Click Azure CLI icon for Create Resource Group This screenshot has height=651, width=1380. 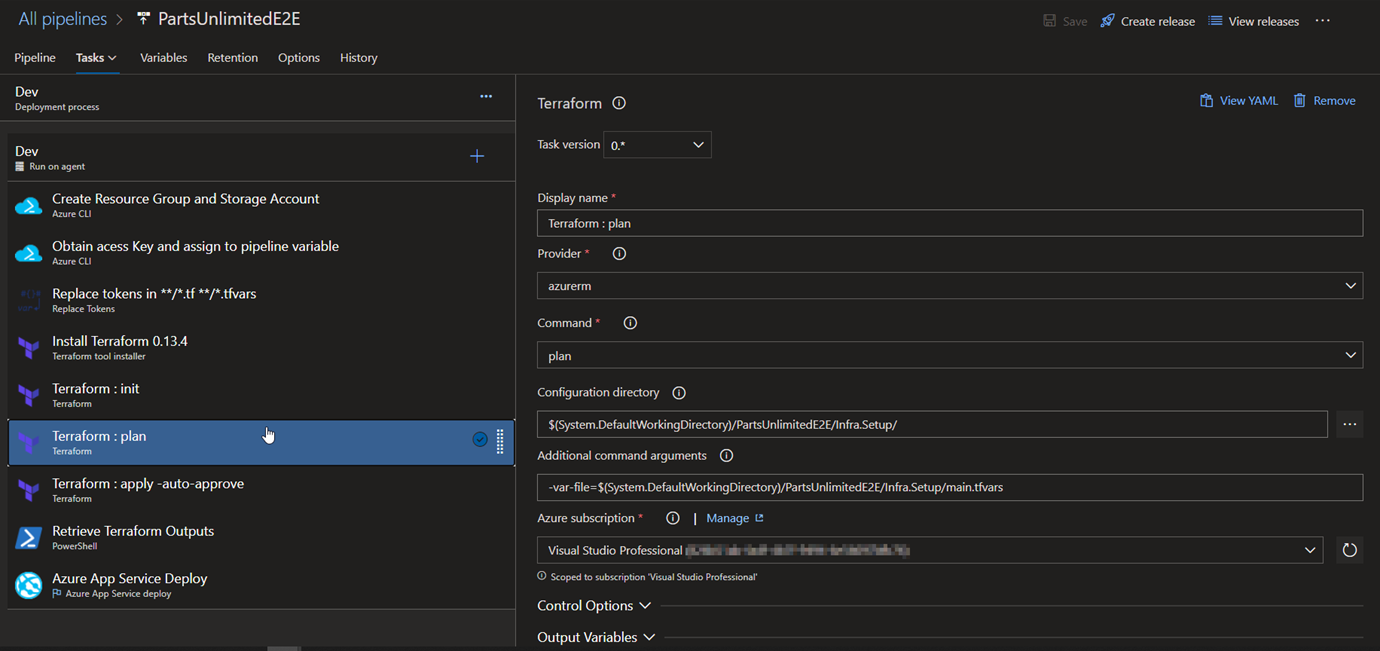(x=28, y=206)
